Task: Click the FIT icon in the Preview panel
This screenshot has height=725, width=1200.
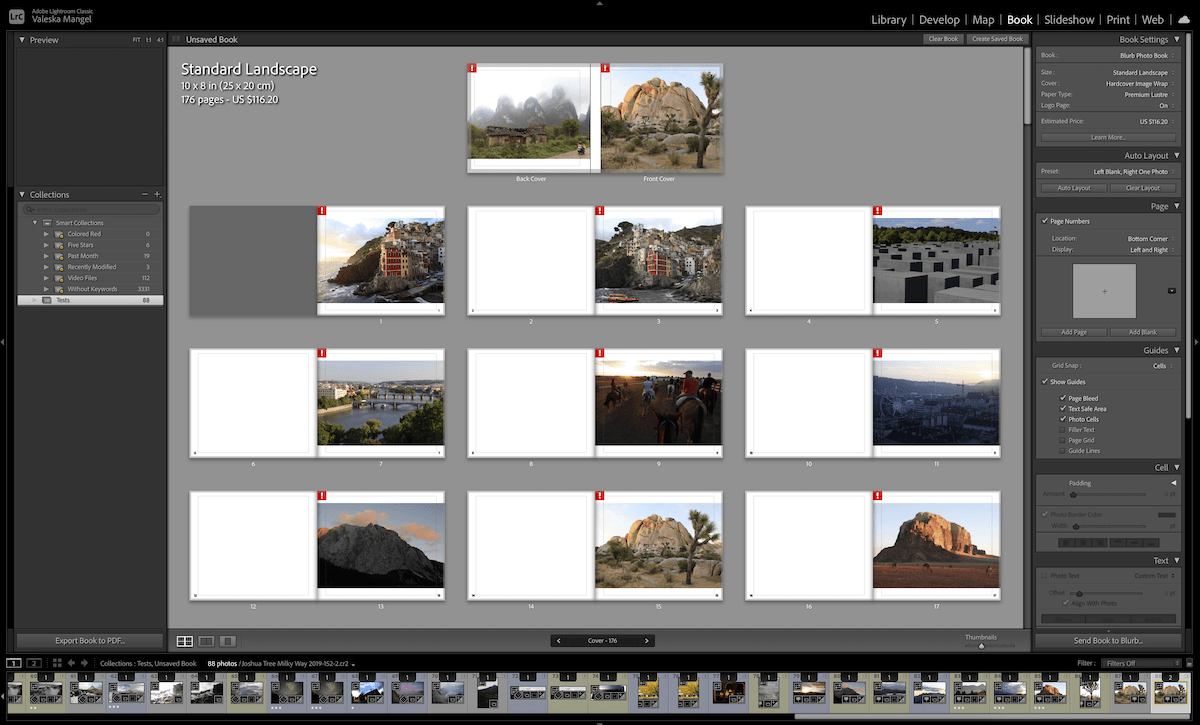Action: (x=138, y=40)
